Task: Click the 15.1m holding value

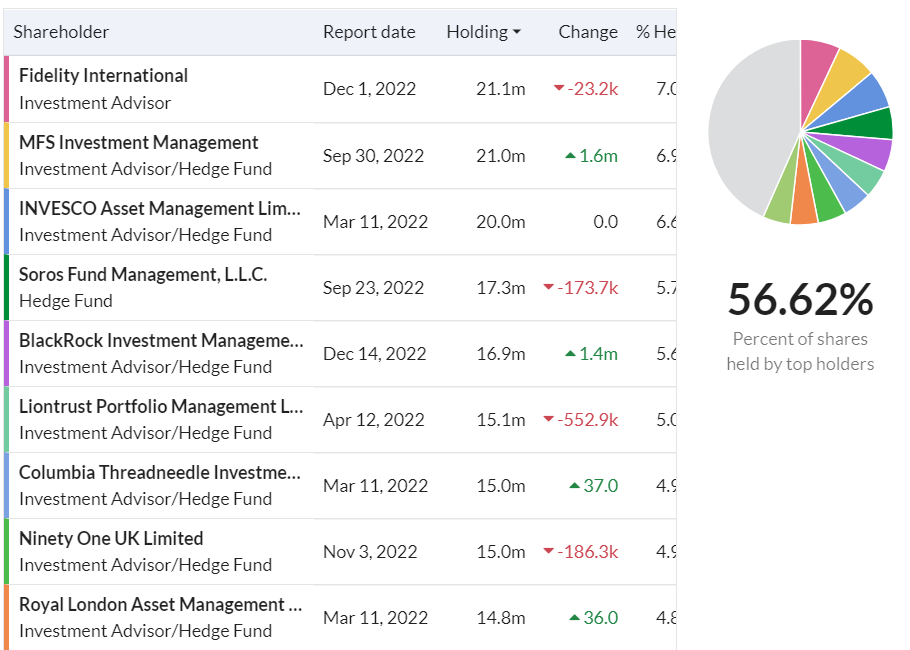Action: tap(501, 420)
